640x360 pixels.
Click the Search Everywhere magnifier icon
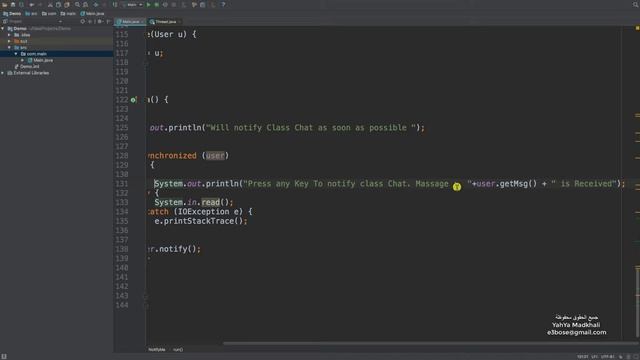tap(636, 4)
